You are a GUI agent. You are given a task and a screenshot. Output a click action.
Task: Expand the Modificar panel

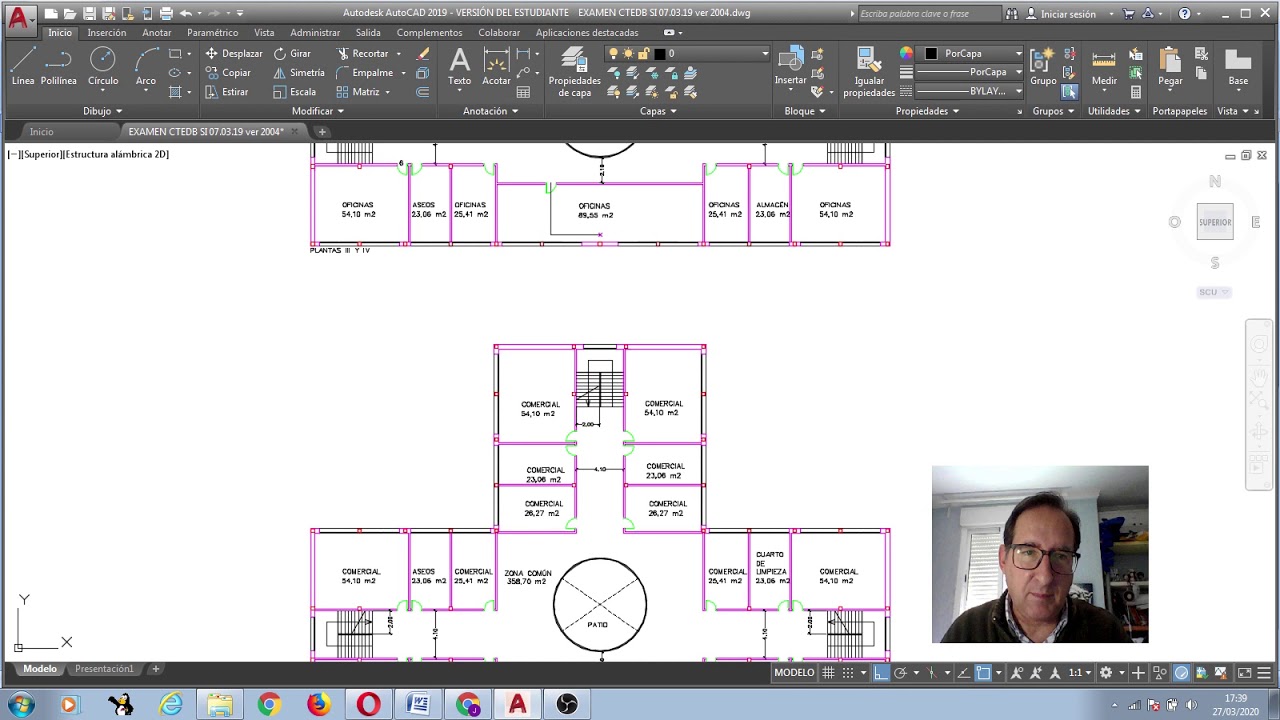pyautogui.click(x=318, y=111)
